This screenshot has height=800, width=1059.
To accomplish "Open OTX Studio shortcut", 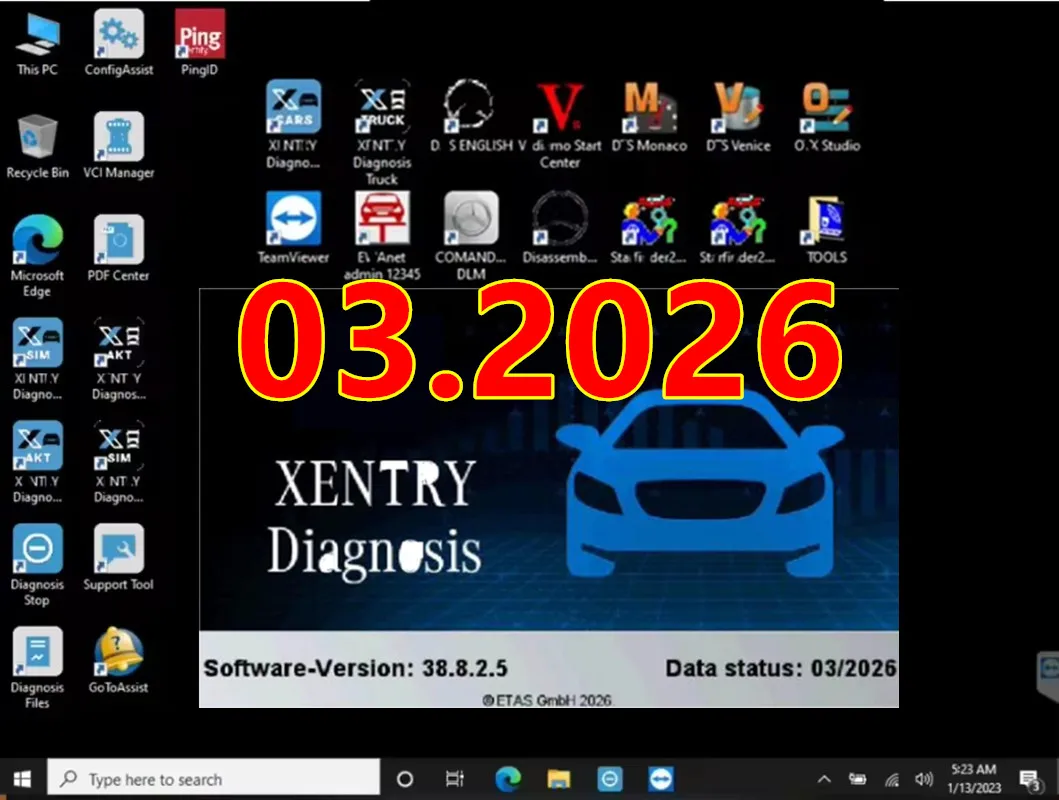I will (x=827, y=116).
